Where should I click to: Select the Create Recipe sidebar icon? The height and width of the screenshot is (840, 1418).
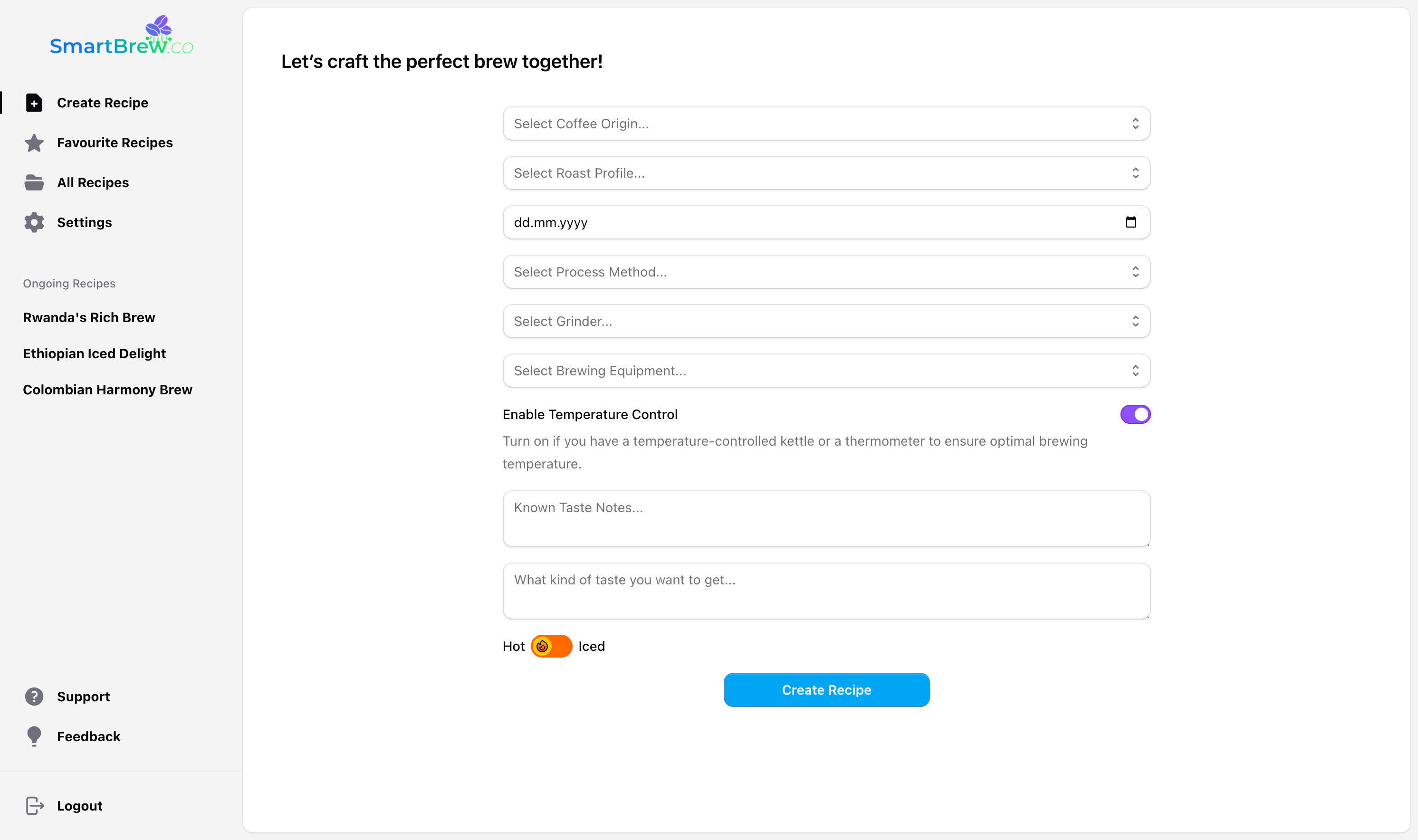tap(34, 103)
